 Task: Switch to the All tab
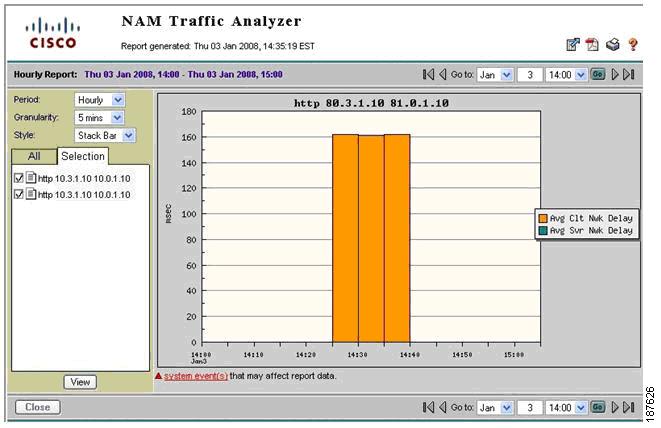tap(34, 156)
